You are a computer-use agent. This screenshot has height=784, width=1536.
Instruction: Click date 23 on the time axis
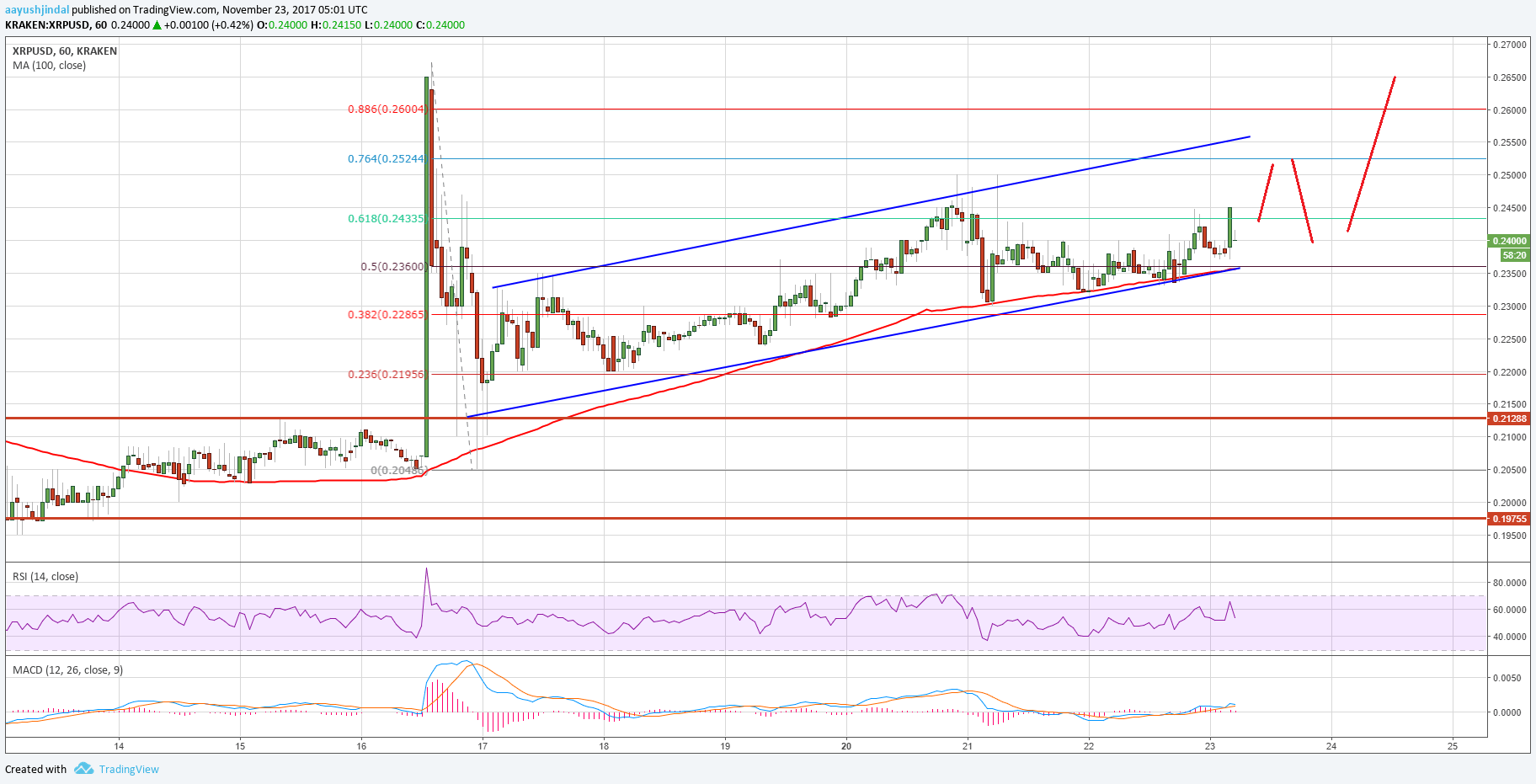pyautogui.click(x=1210, y=746)
